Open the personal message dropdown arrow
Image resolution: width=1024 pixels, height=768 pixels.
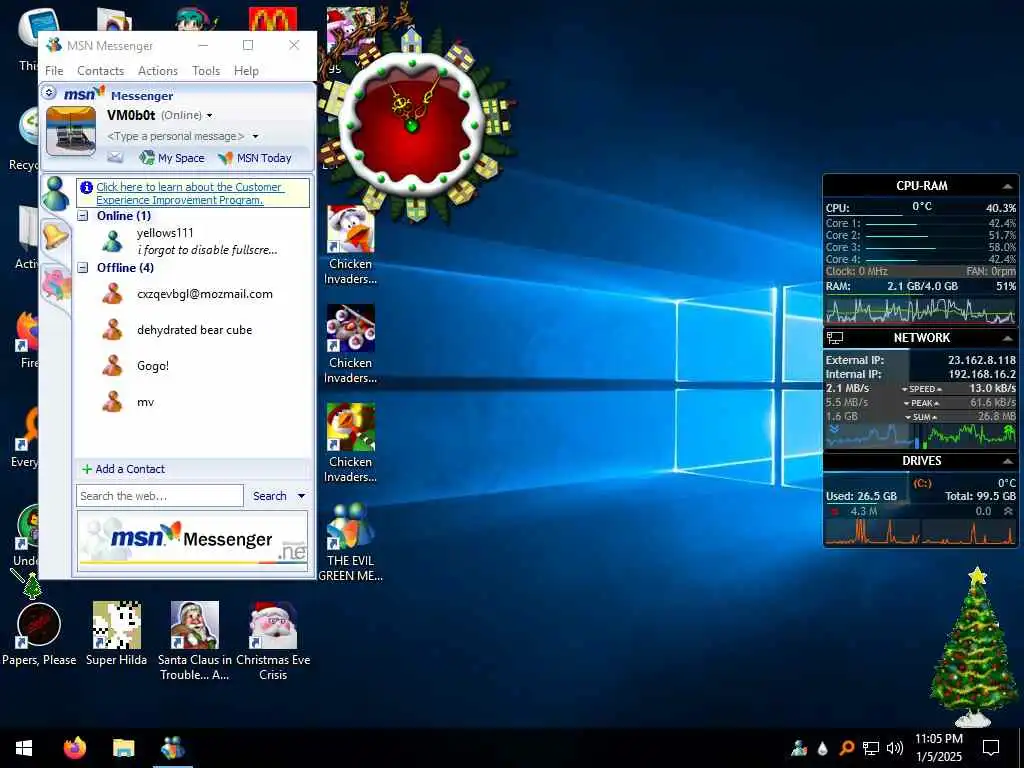(x=255, y=136)
